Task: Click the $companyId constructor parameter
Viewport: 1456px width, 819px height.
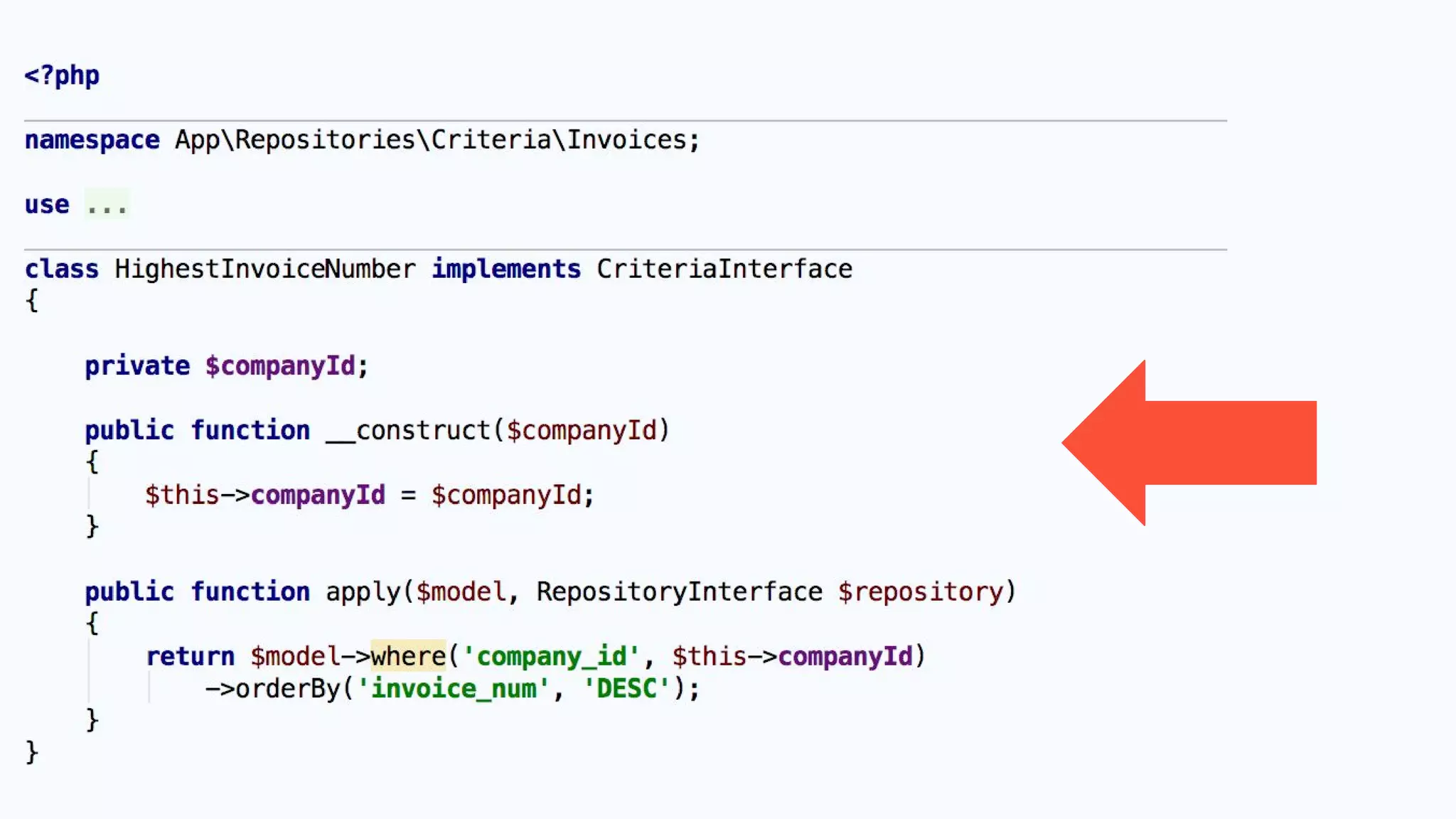Action: coord(582,431)
